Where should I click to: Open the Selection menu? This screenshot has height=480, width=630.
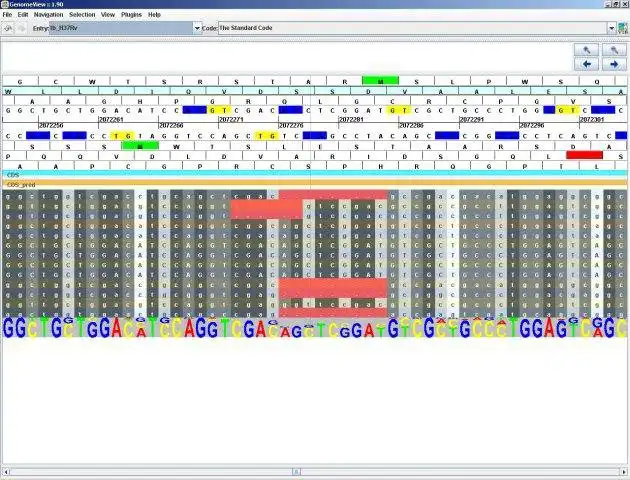[82, 14]
